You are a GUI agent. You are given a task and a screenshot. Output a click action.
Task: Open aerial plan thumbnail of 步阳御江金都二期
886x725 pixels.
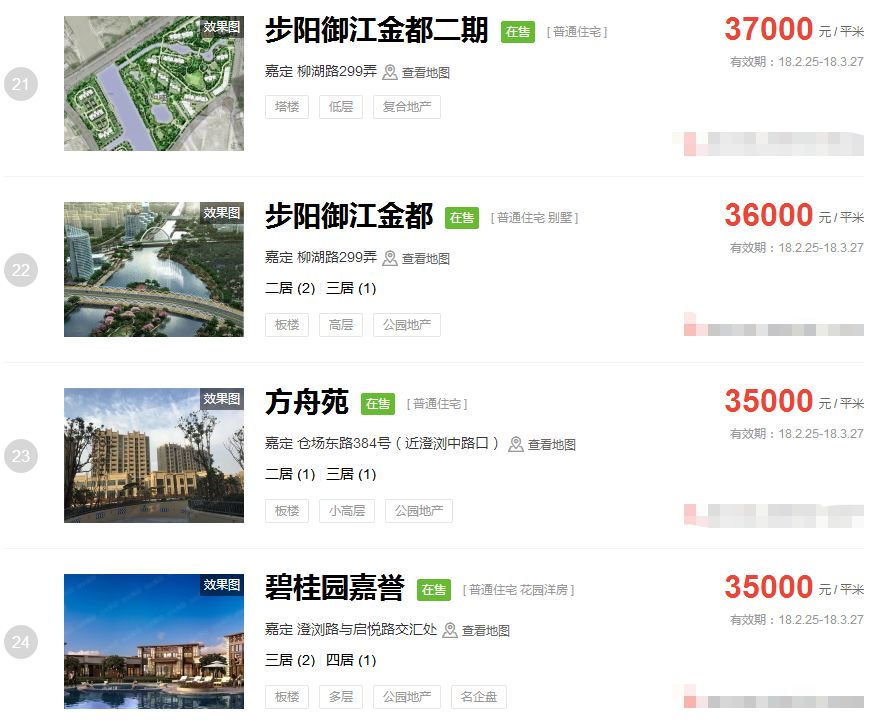(154, 84)
